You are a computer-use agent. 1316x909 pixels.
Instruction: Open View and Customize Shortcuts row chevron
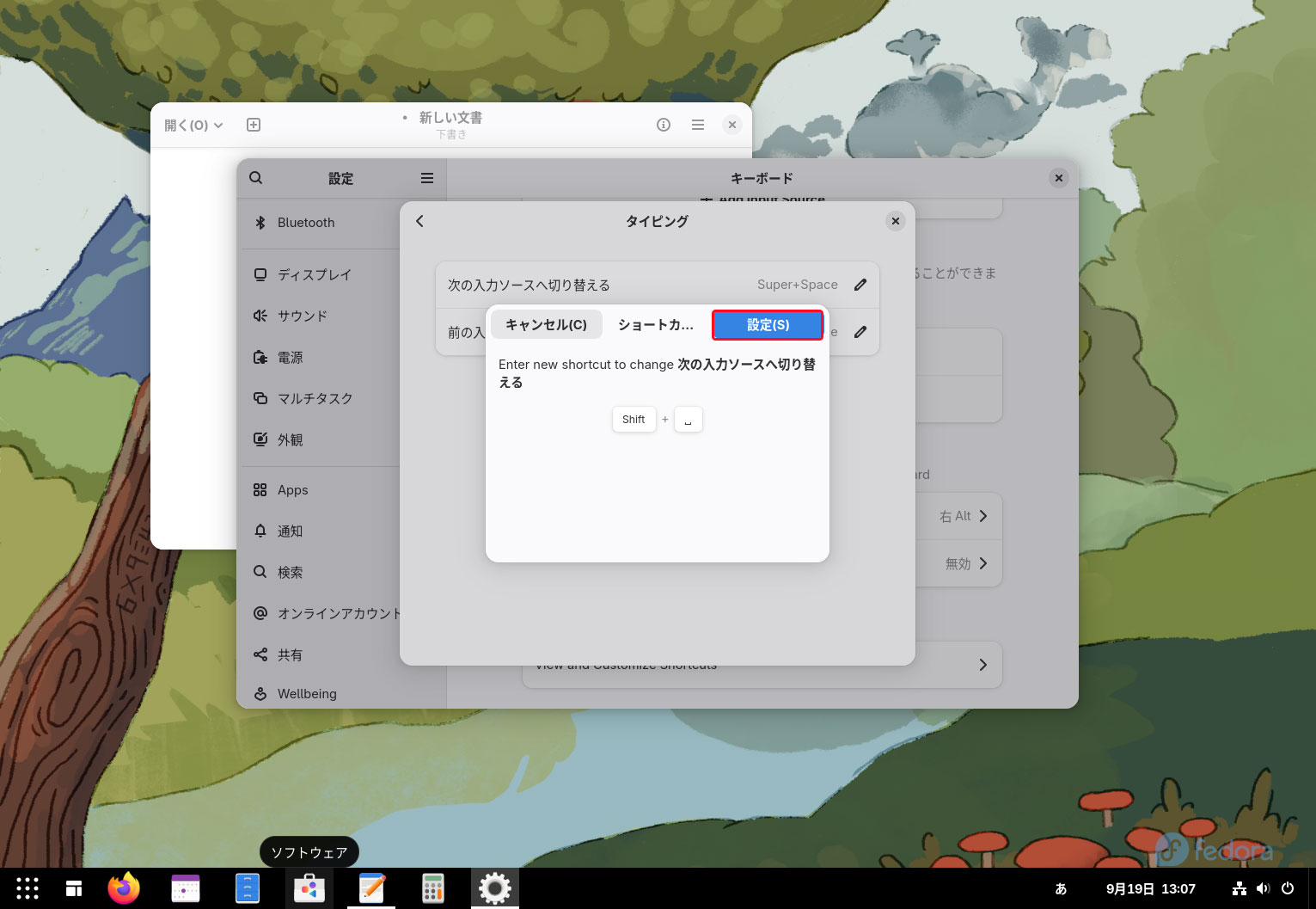click(x=983, y=665)
